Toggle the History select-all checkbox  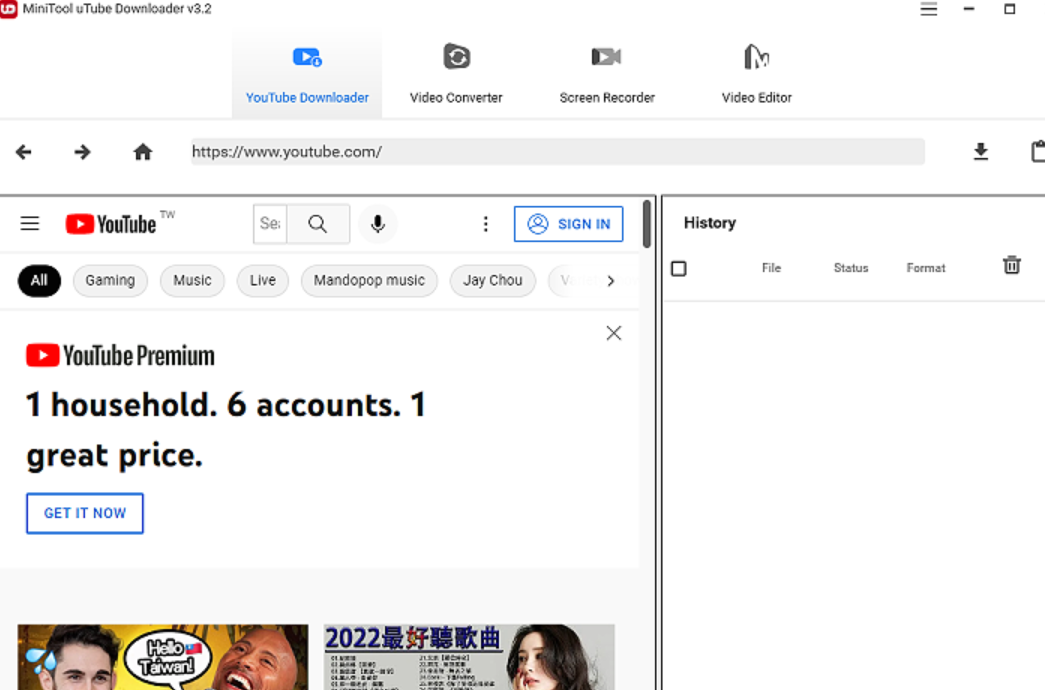[678, 269]
